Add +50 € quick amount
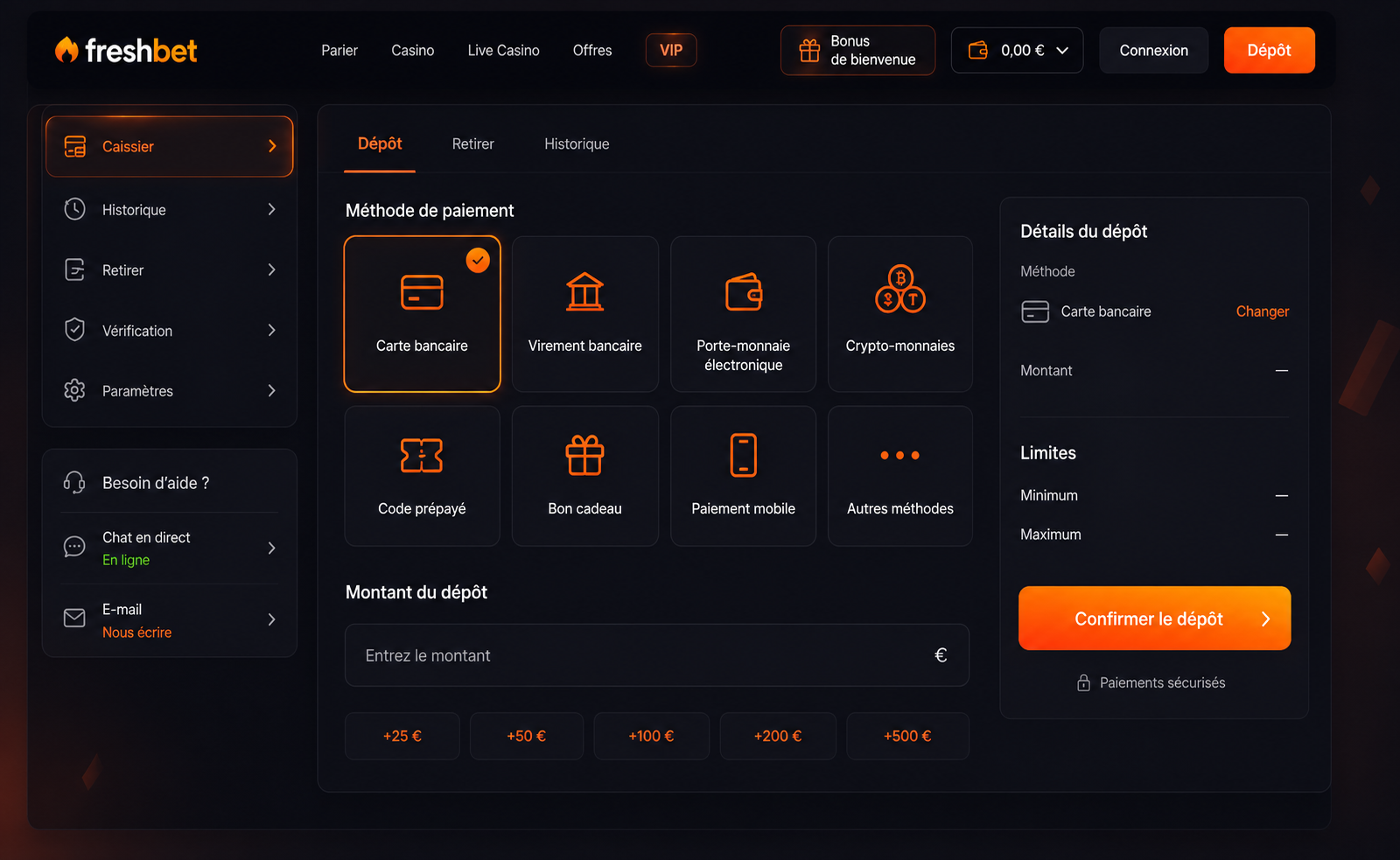This screenshot has width=1400, height=860. click(526, 736)
